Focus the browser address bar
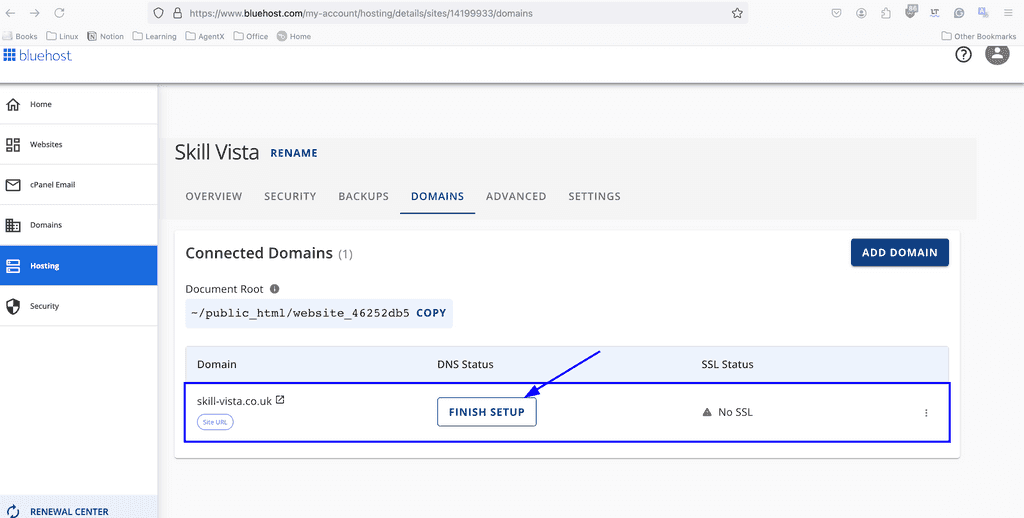The width and height of the screenshot is (1024, 518). tap(447, 13)
